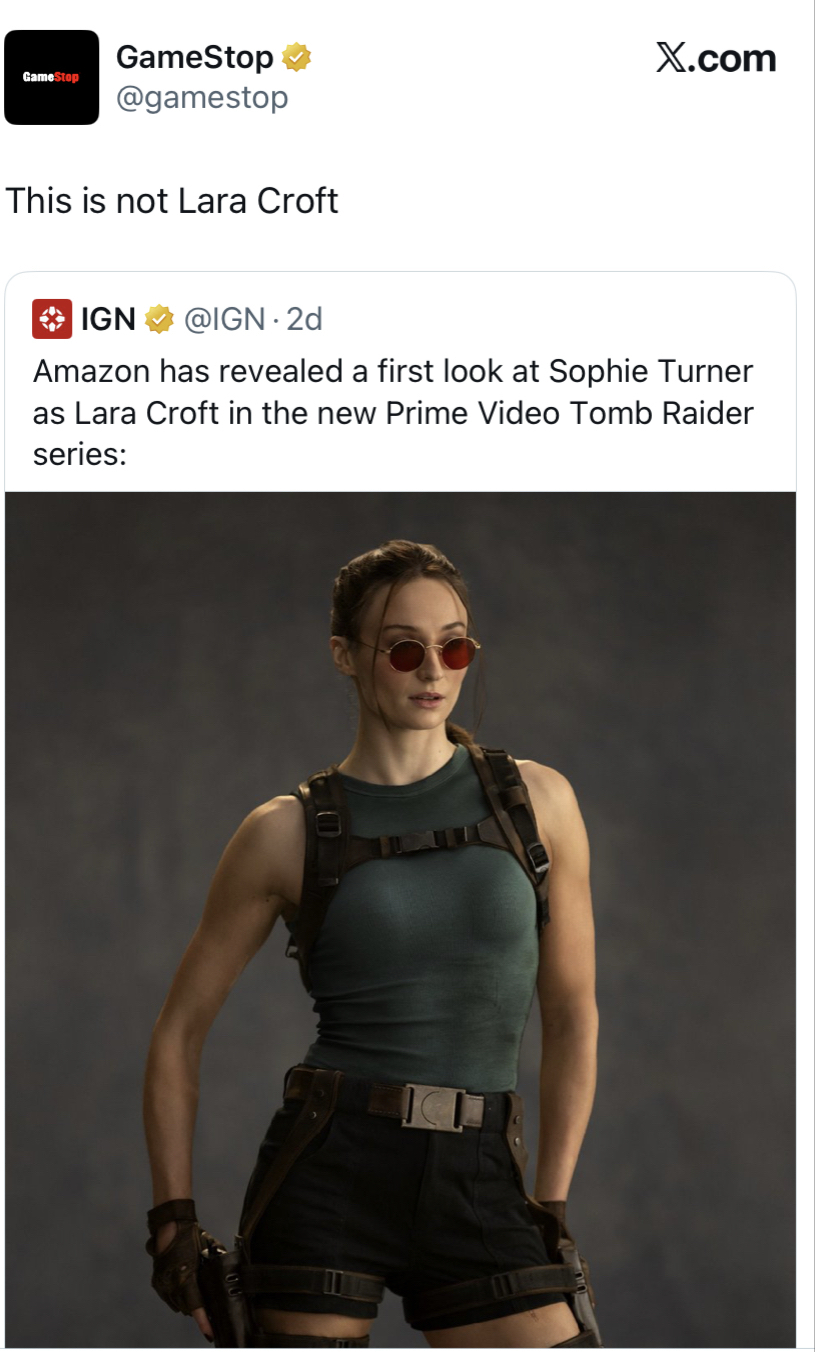Select the "This is not Lara Croft" text
This screenshot has height=1352, width=815.
tap(172, 201)
